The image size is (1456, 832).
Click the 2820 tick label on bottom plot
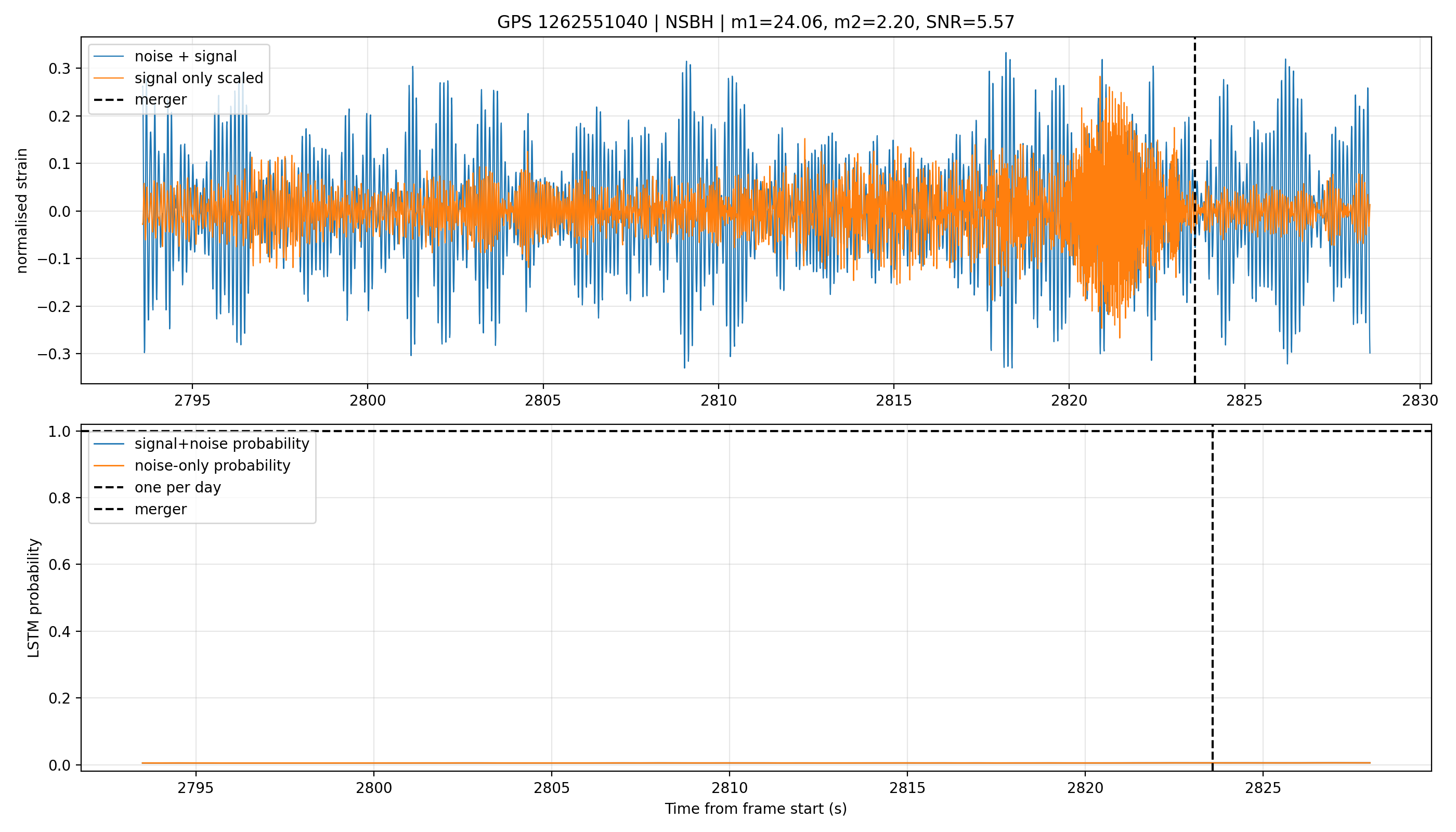(1085, 787)
